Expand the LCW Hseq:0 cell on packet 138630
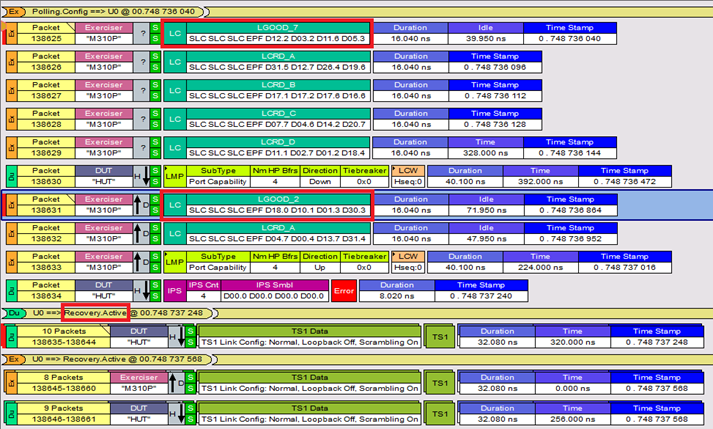 tap(408, 177)
